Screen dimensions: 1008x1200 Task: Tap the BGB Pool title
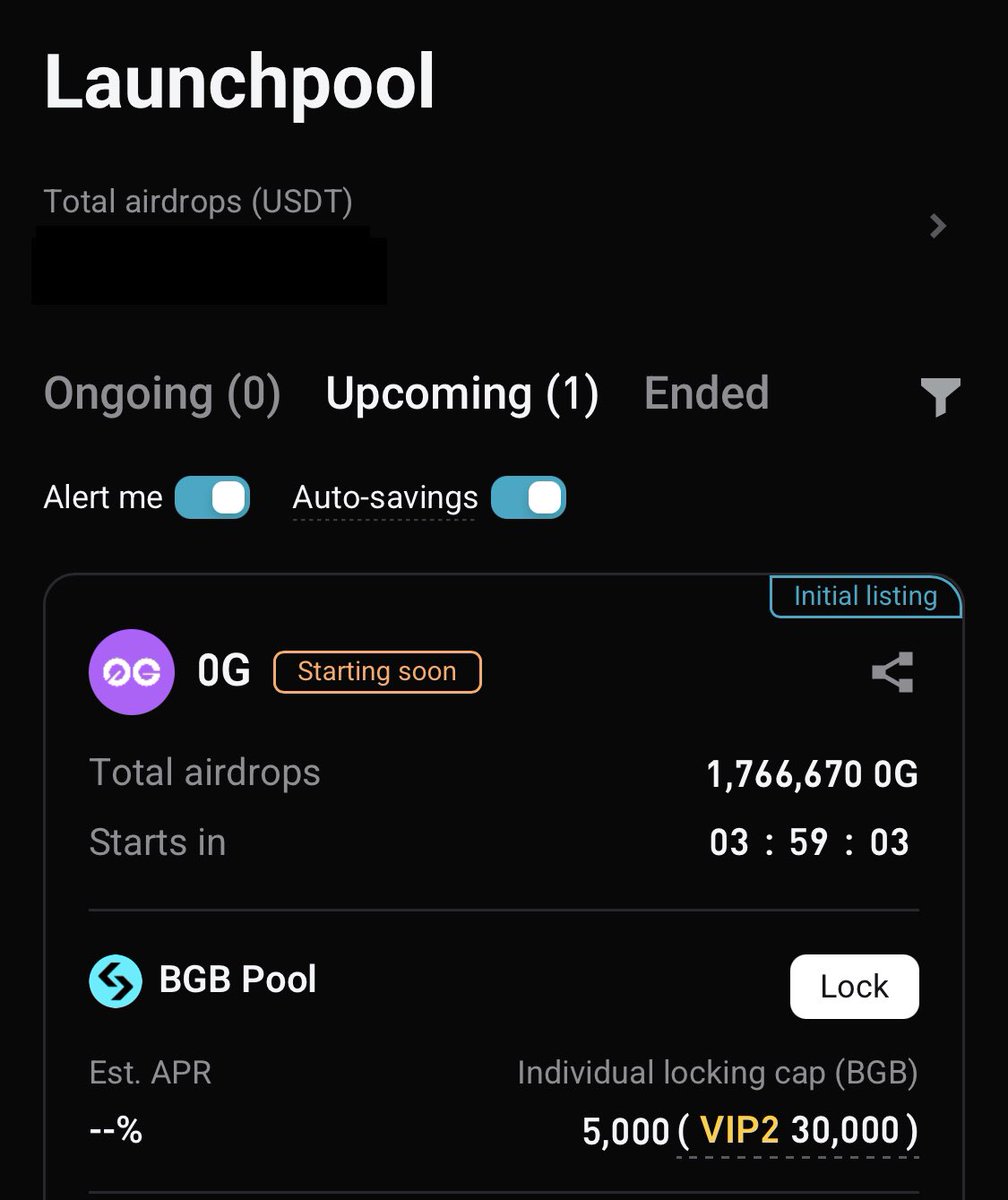point(238,979)
